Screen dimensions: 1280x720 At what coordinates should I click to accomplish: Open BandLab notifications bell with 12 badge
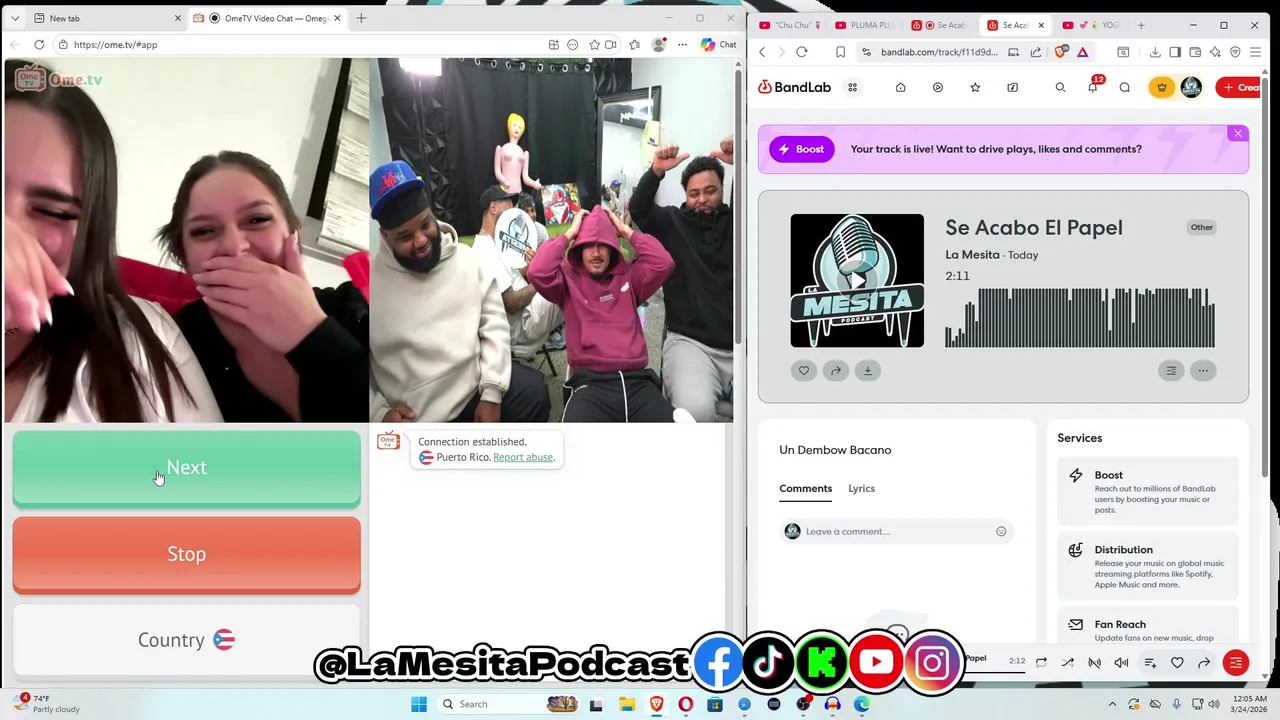[1093, 87]
